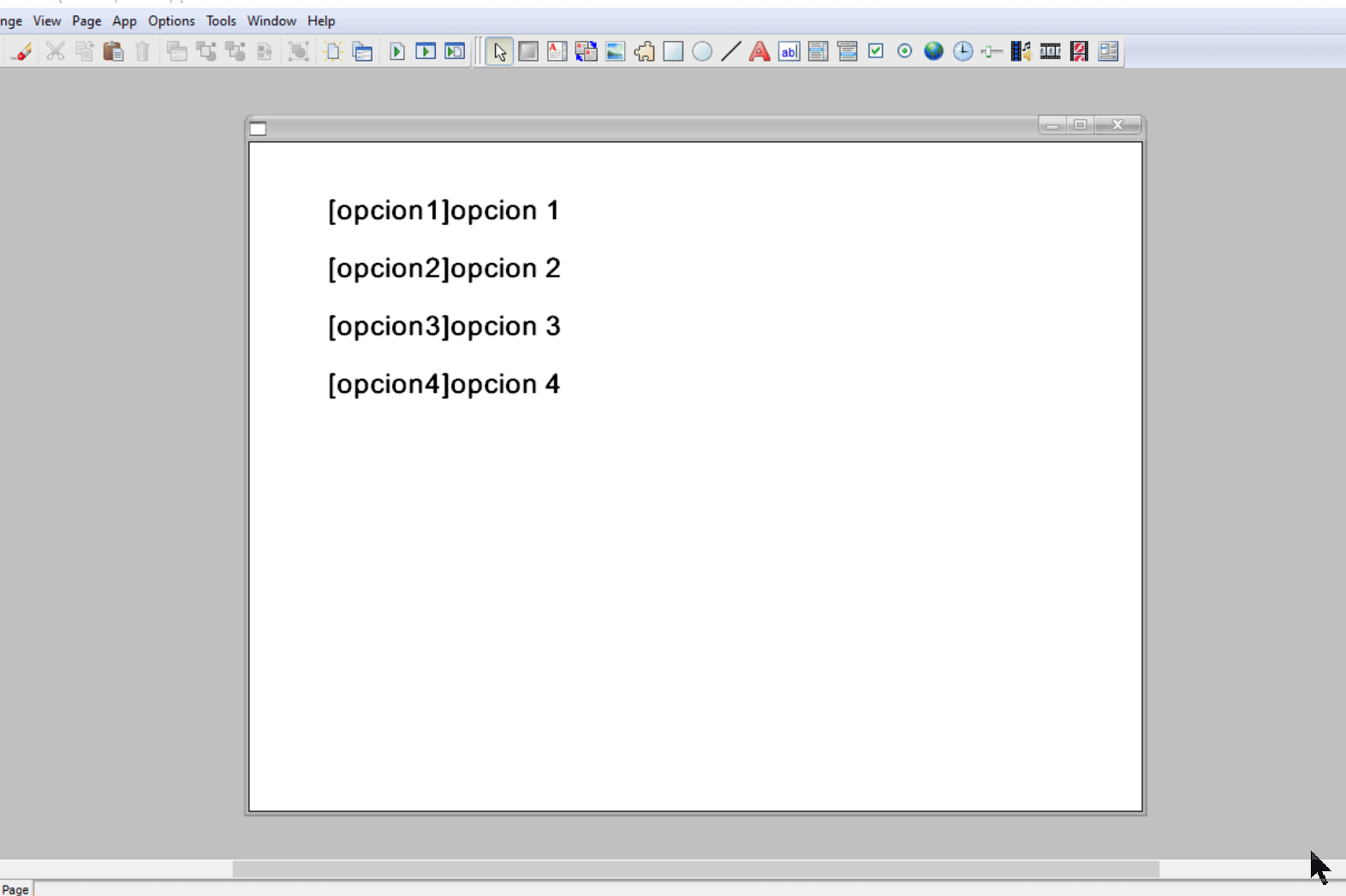Select the '[opcion1]opcion 1' text object
Image resolution: width=1346 pixels, height=896 pixels.
(444, 211)
